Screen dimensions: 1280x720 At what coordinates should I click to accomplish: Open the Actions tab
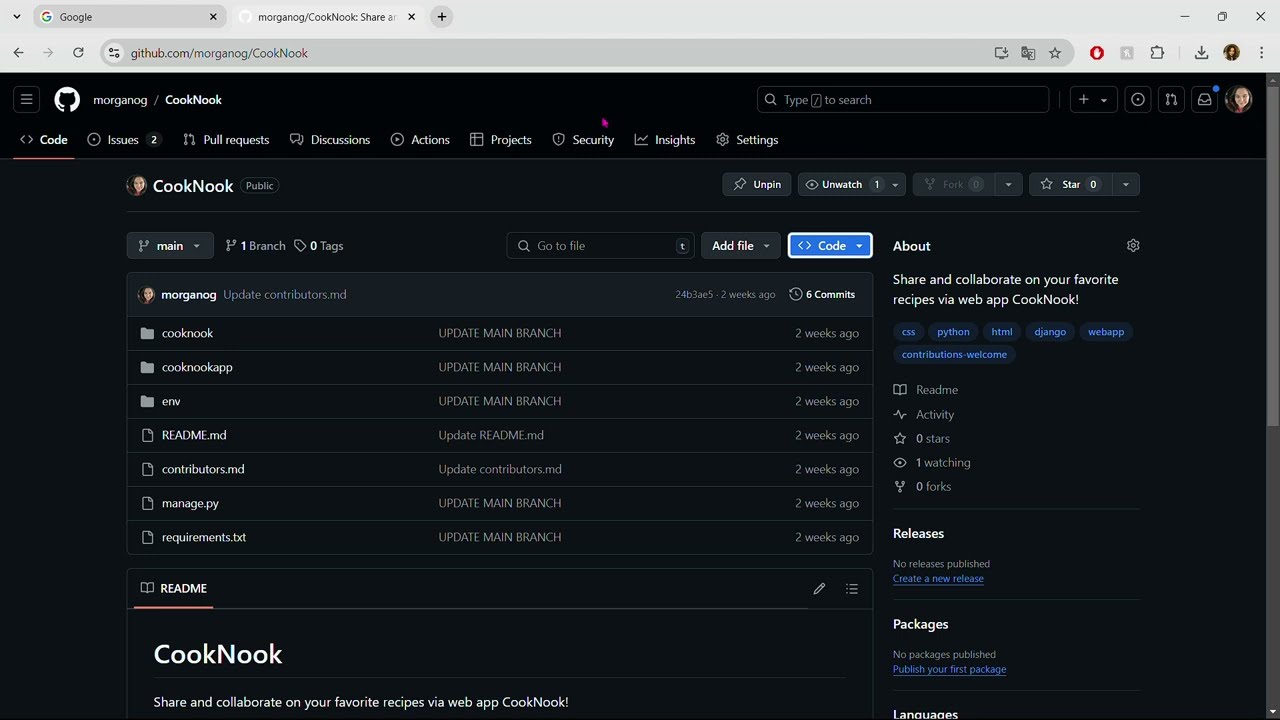tap(420, 140)
